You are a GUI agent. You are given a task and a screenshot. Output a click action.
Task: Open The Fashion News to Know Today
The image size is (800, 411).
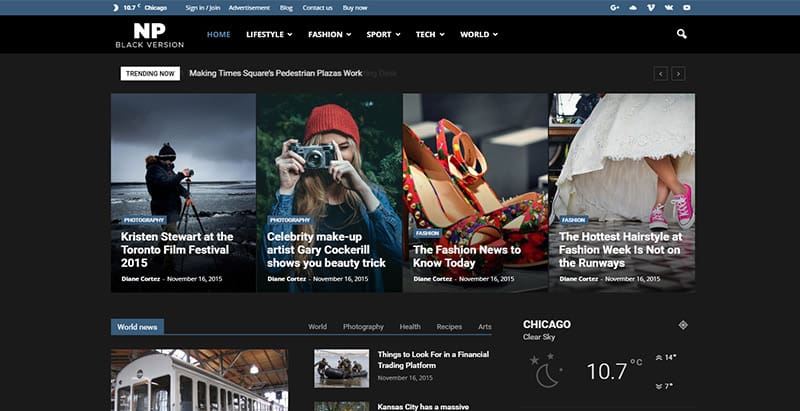tap(467, 256)
